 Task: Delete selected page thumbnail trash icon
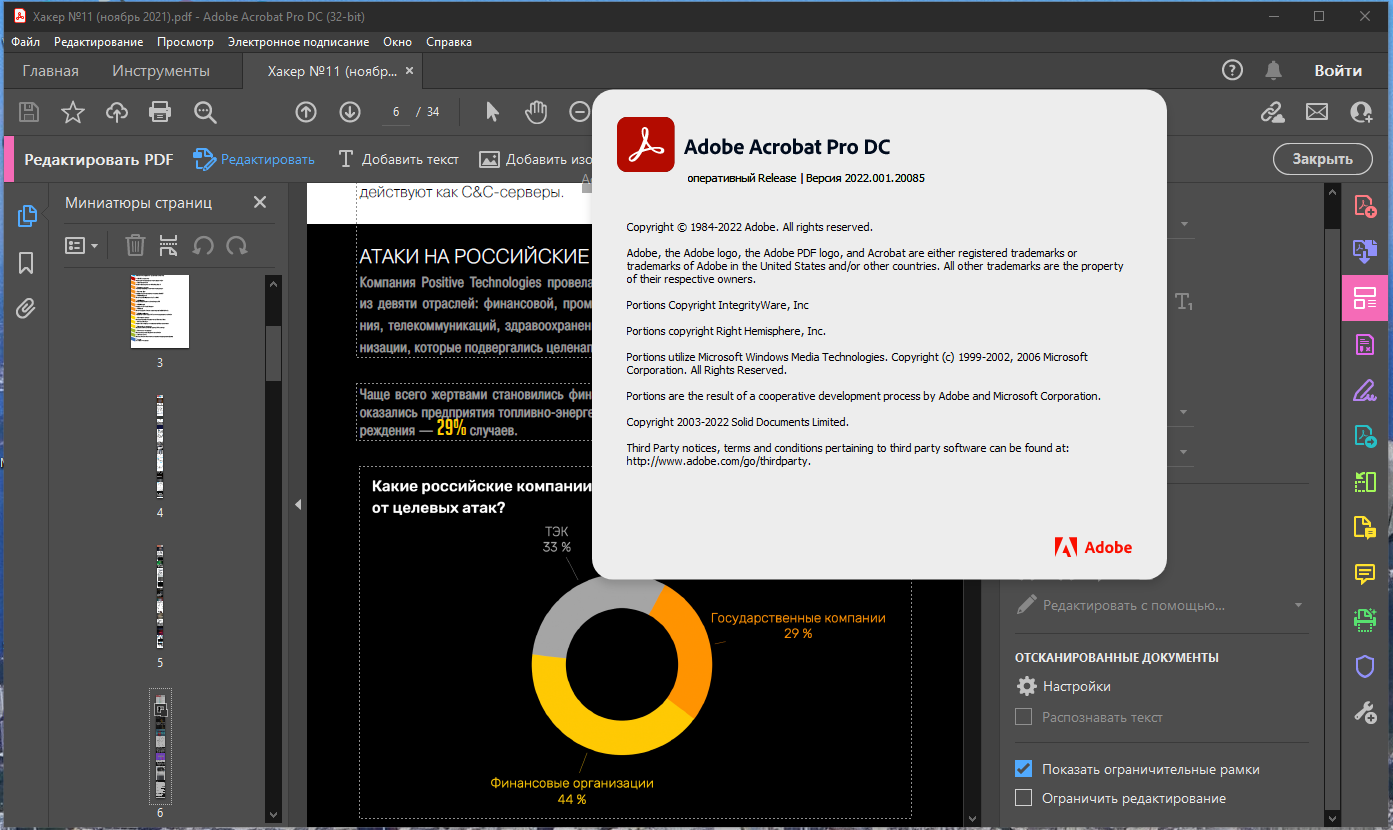coord(135,245)
